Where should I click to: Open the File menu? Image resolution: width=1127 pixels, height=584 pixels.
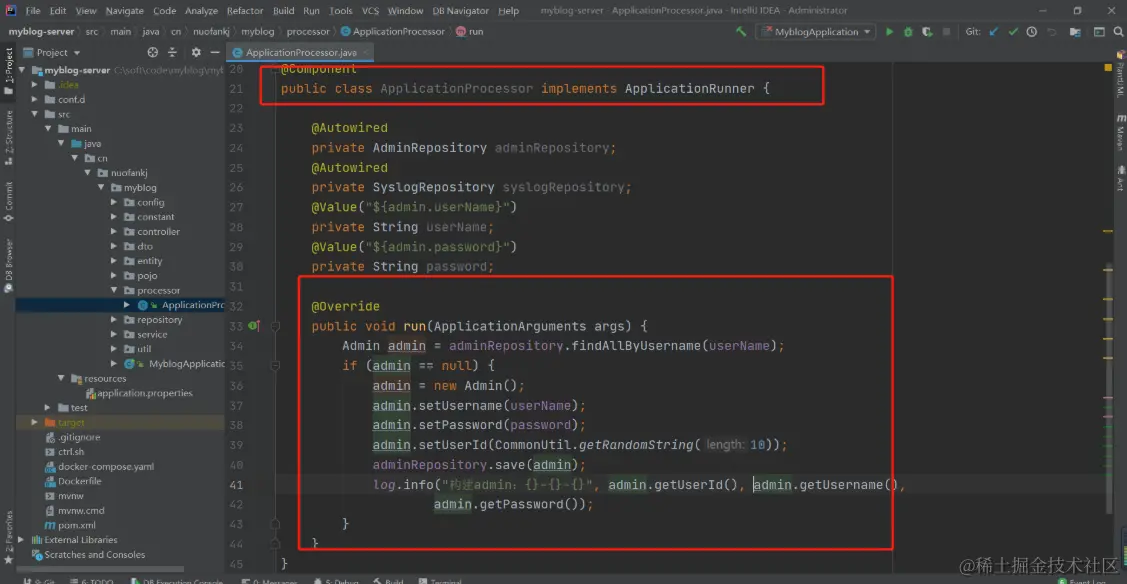(x=33, y=11)
